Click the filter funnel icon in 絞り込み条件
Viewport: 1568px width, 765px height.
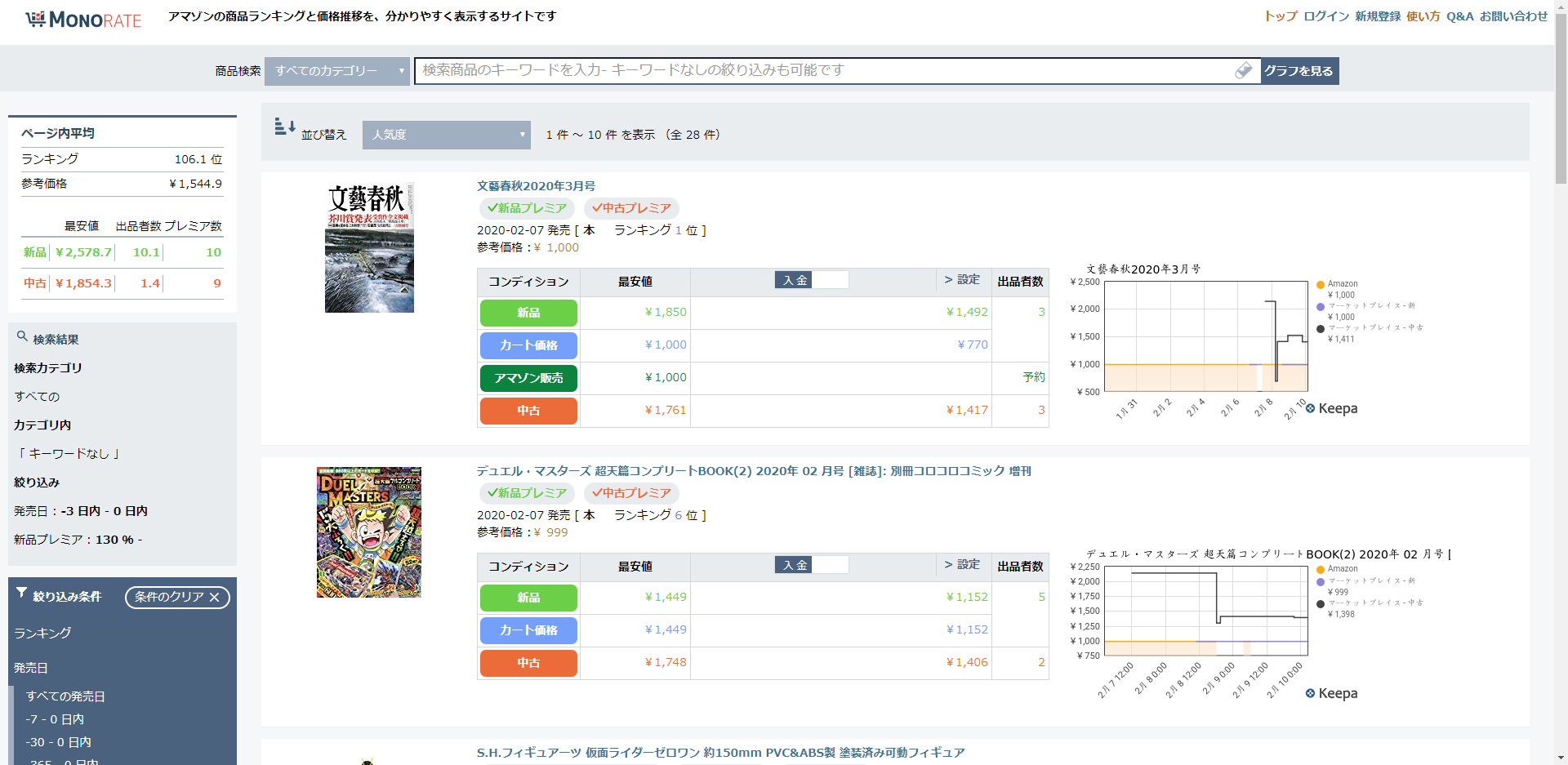(x=22, y=594)
